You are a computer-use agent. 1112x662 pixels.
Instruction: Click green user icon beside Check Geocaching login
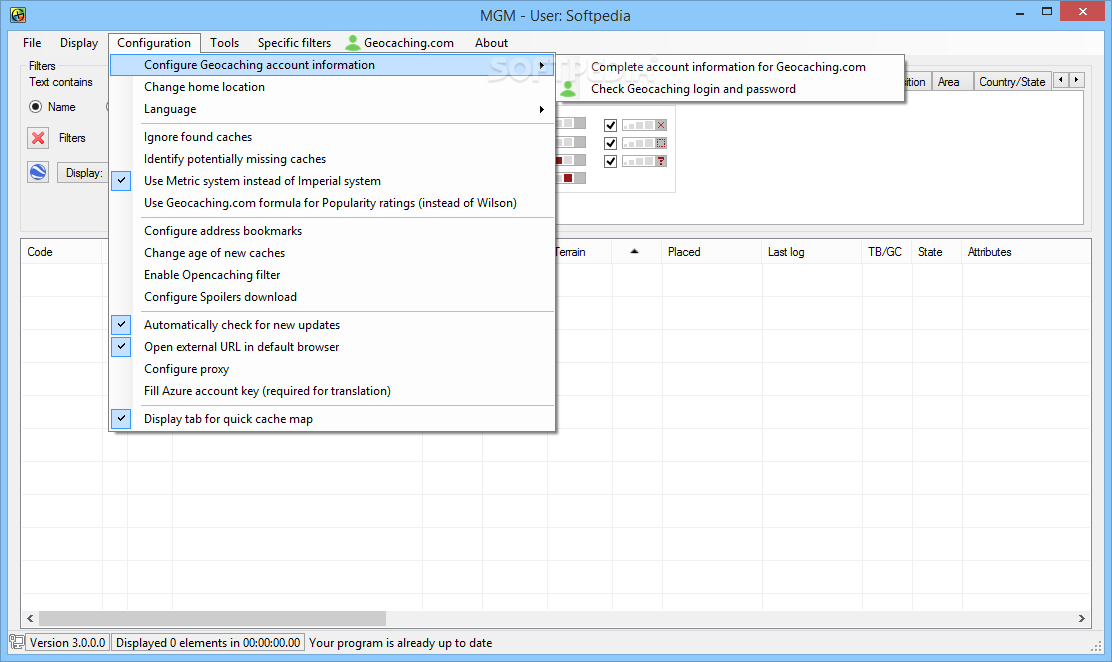tap(568, 89)
